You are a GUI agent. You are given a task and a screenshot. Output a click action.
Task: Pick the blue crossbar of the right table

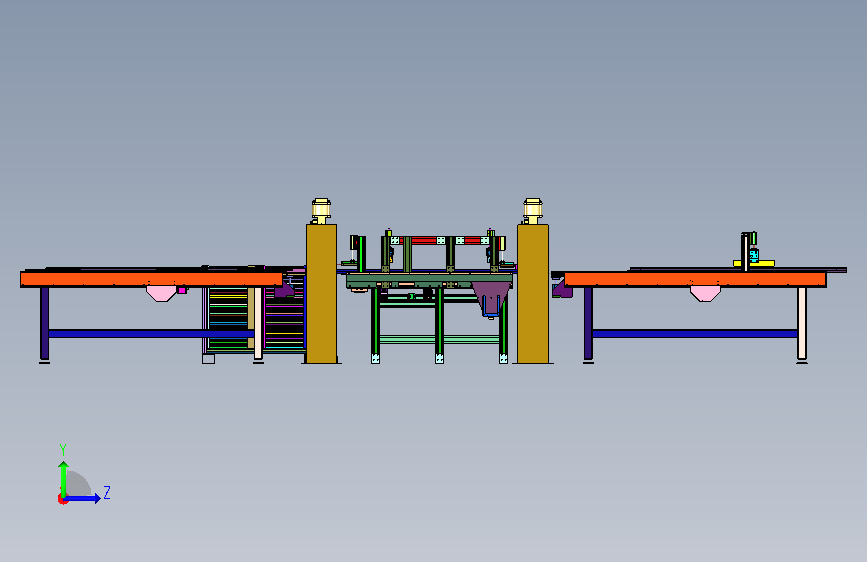pyautogui.click(x=695, y=334)
